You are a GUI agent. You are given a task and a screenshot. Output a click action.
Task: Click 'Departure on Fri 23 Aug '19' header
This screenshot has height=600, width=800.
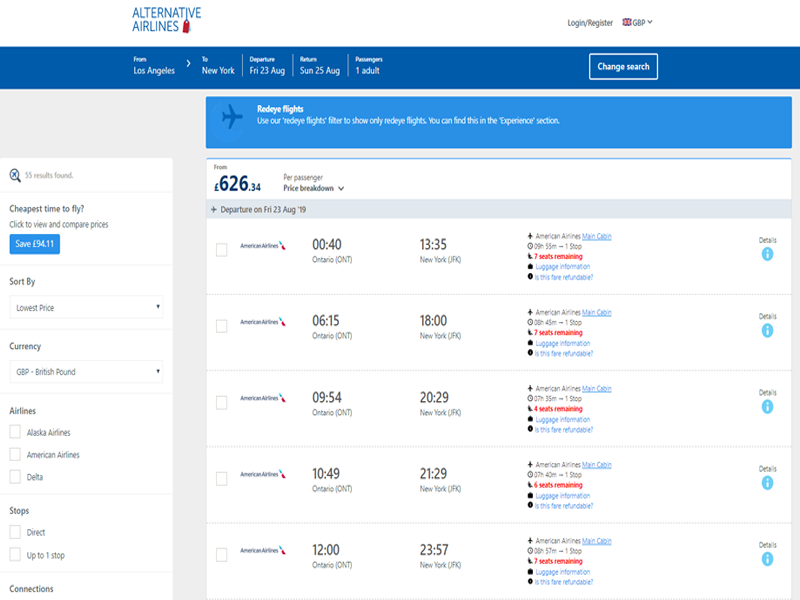[x=263, y=210]
